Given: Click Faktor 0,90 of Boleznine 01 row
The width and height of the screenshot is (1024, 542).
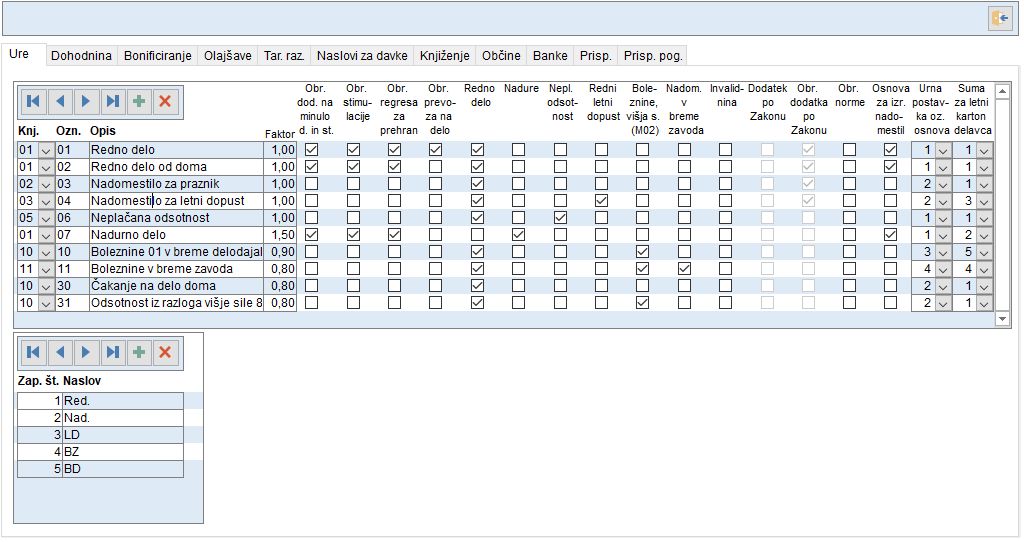Looking at the screenshot, I should (x=280, y=251).
